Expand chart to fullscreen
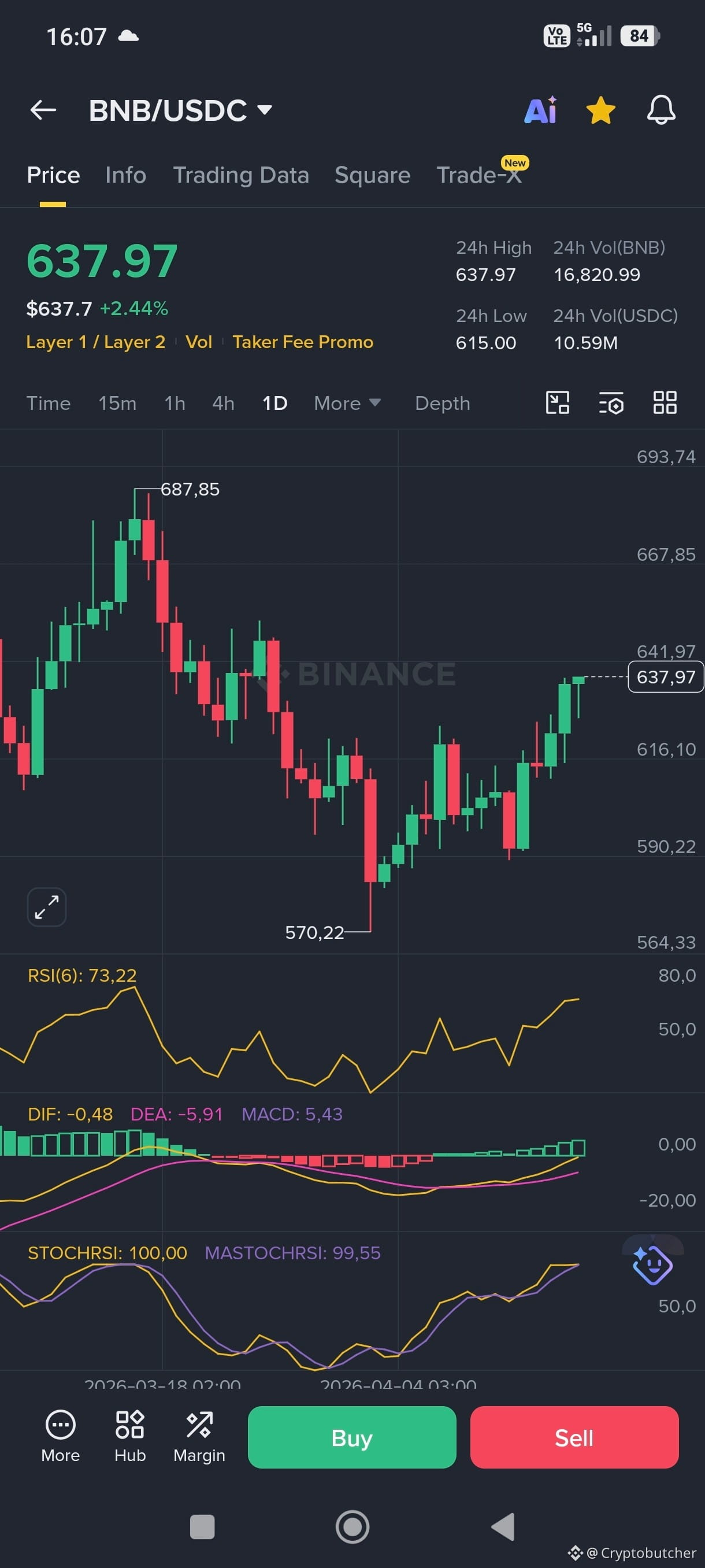705x1568 pixels. [x=47, y=907]
